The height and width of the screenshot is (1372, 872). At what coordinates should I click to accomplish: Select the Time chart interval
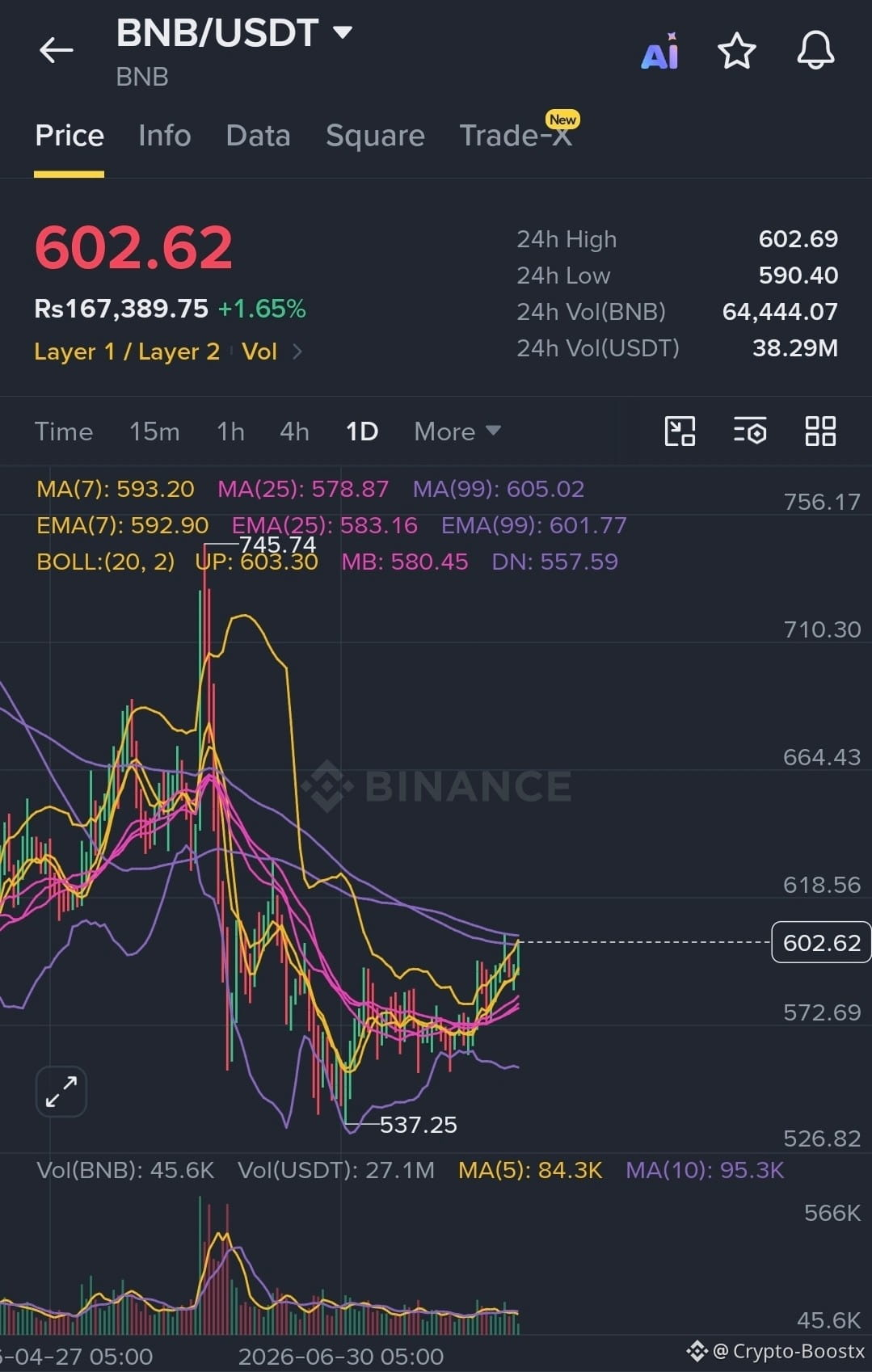(x=64, y=431)
